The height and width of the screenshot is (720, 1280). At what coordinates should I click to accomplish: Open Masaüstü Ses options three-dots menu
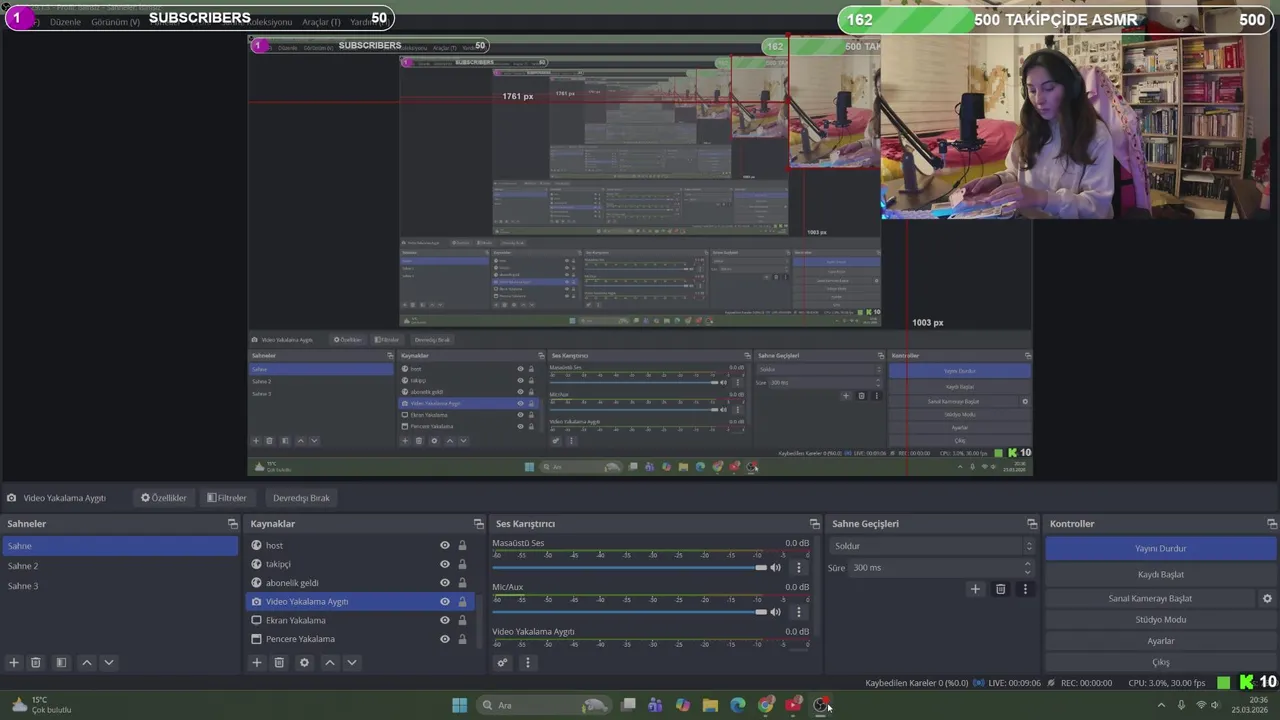click(798, 568)
